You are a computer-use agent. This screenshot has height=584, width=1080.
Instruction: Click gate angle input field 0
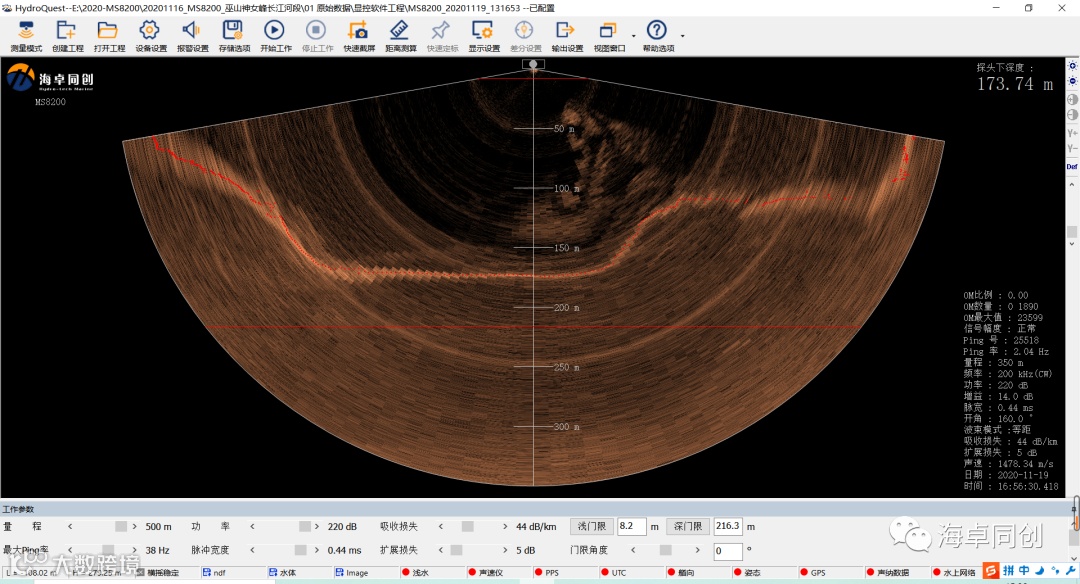click(728, 551)
